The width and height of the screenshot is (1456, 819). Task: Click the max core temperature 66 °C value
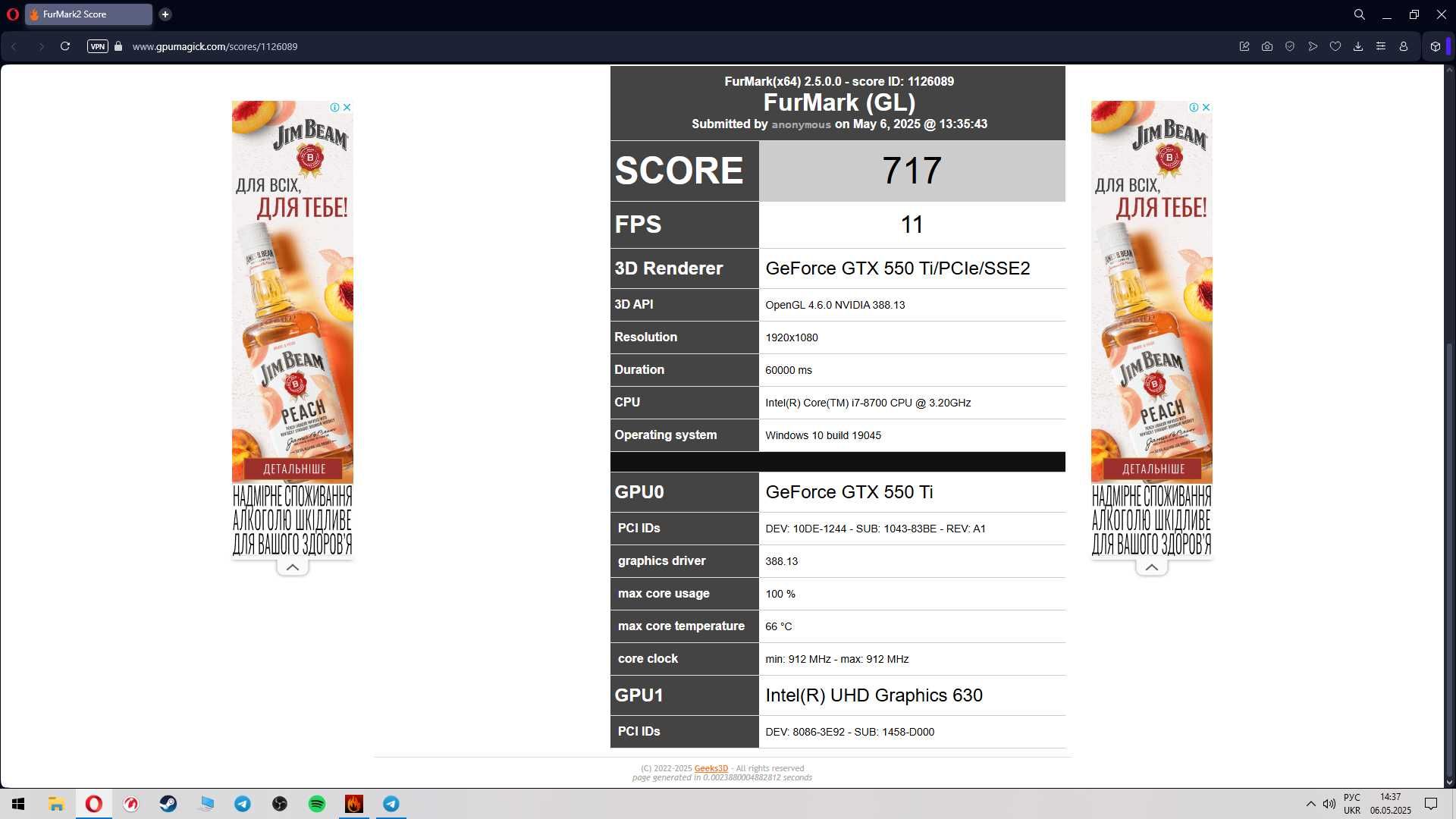779,626
